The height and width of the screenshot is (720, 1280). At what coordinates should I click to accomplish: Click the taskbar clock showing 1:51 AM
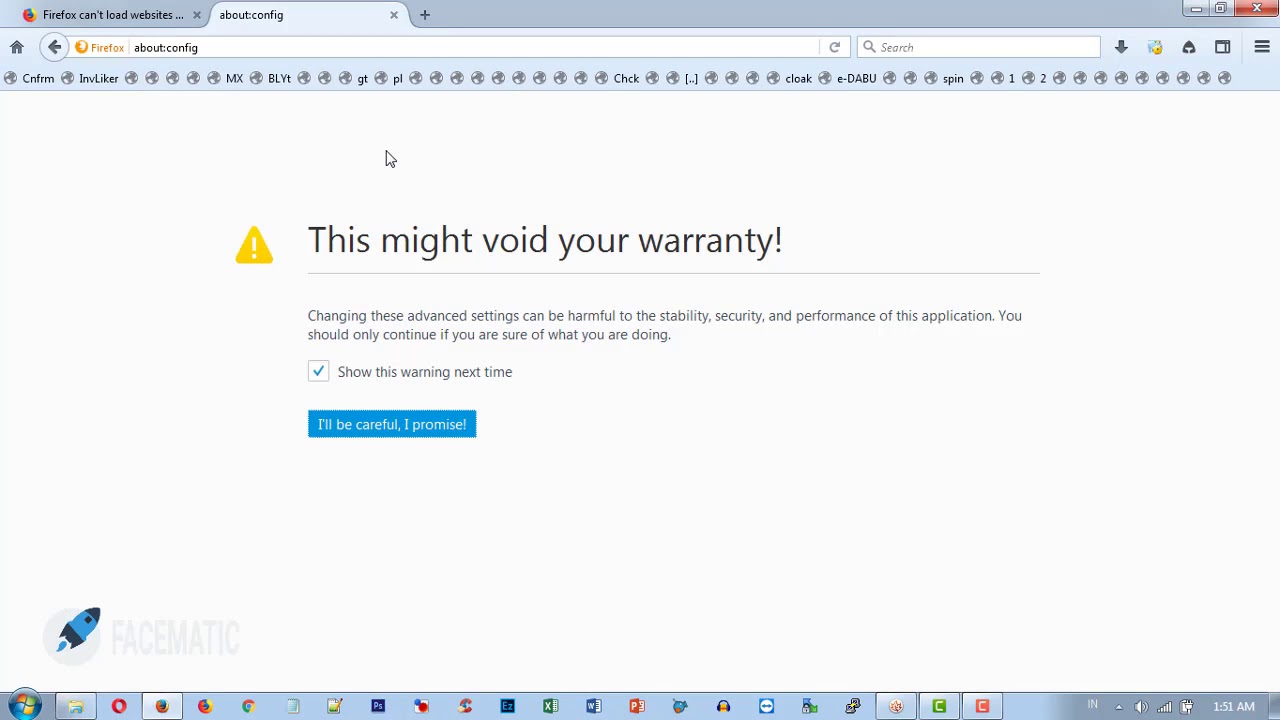coord(1233,707)
